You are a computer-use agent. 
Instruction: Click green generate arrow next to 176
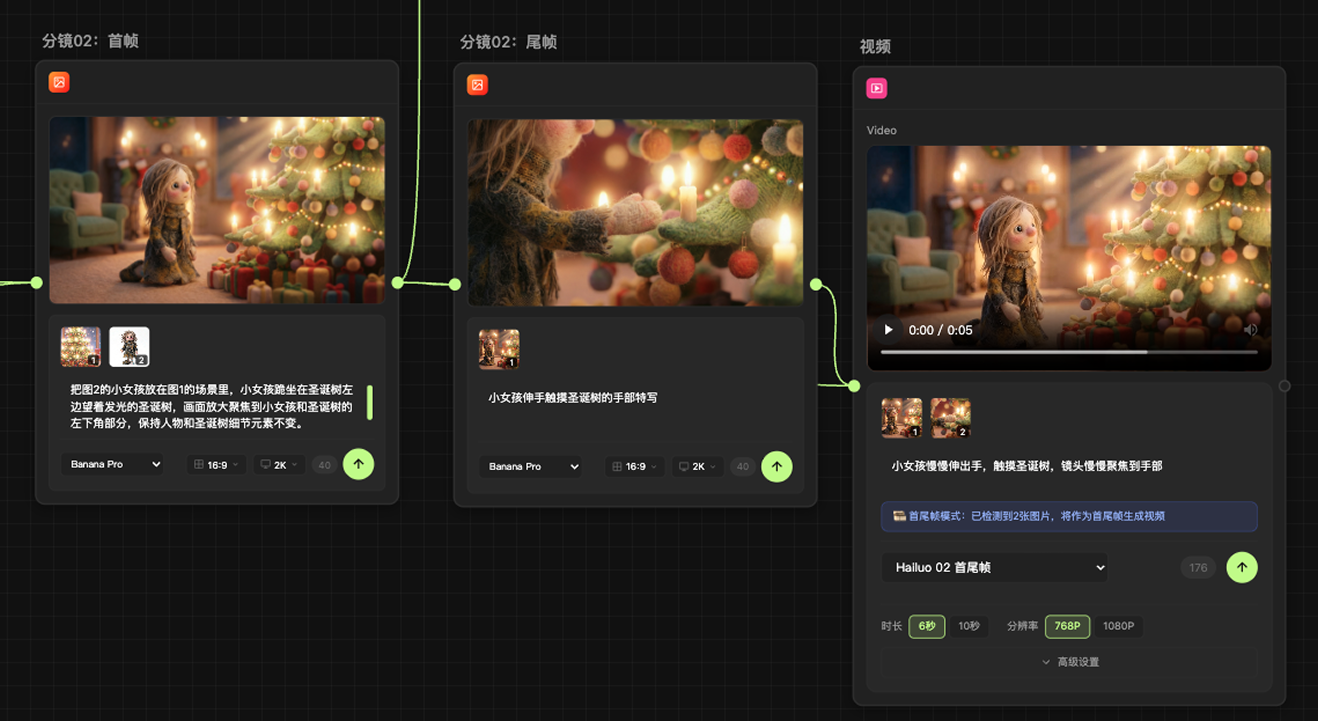(x=1241, y=567)
